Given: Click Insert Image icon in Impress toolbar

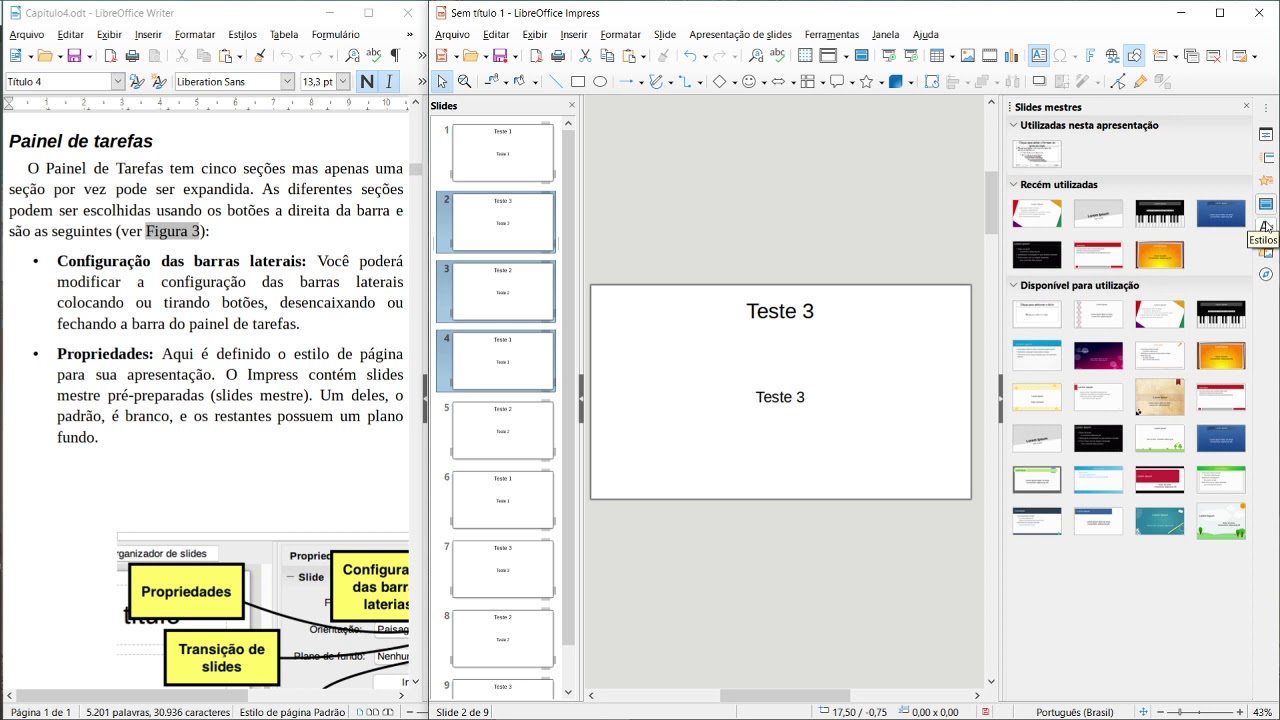Looking at the screenshot, I should (968, 56).
